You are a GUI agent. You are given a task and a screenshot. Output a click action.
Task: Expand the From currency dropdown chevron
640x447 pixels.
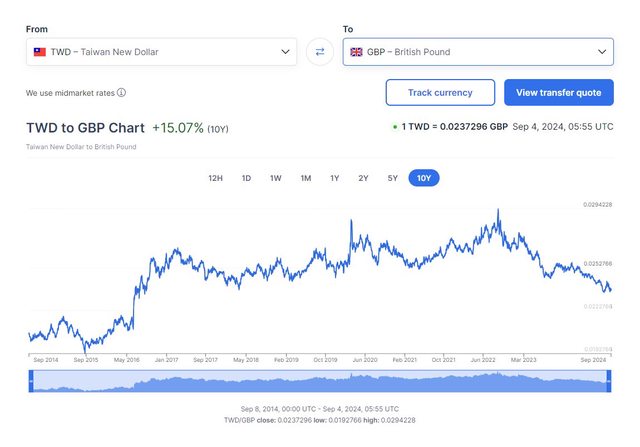(285, 52)
